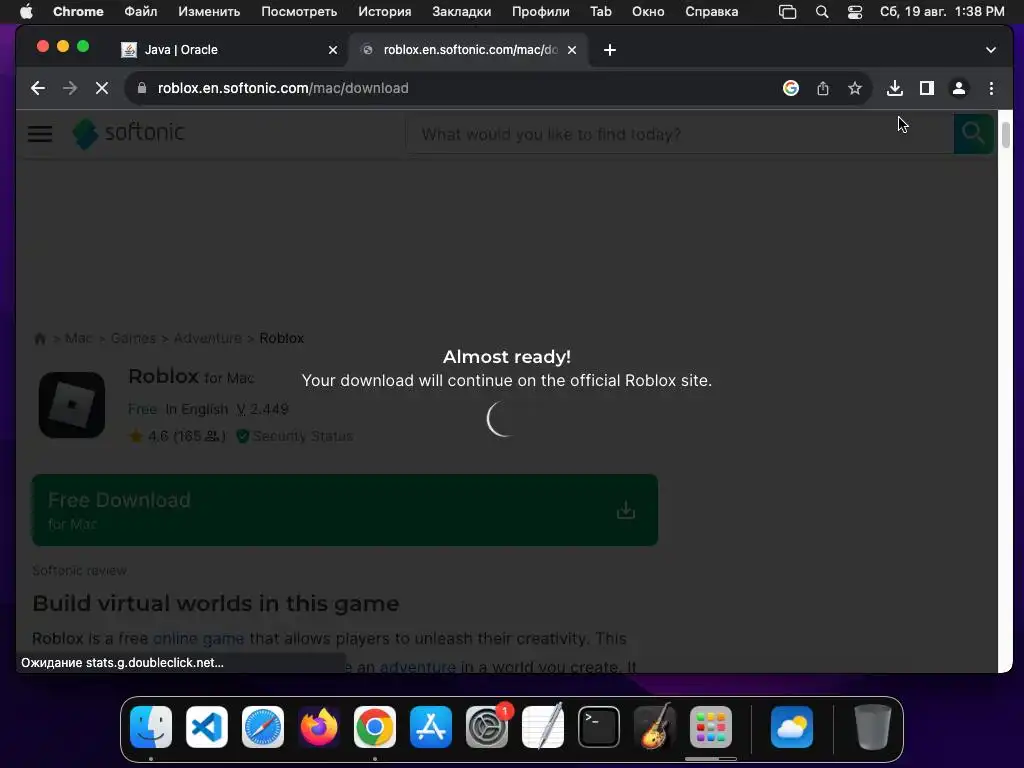The width and height of the screenshot is (1024, 768).
Task: Open Security Status link
Action: click(x=295, y=436)
